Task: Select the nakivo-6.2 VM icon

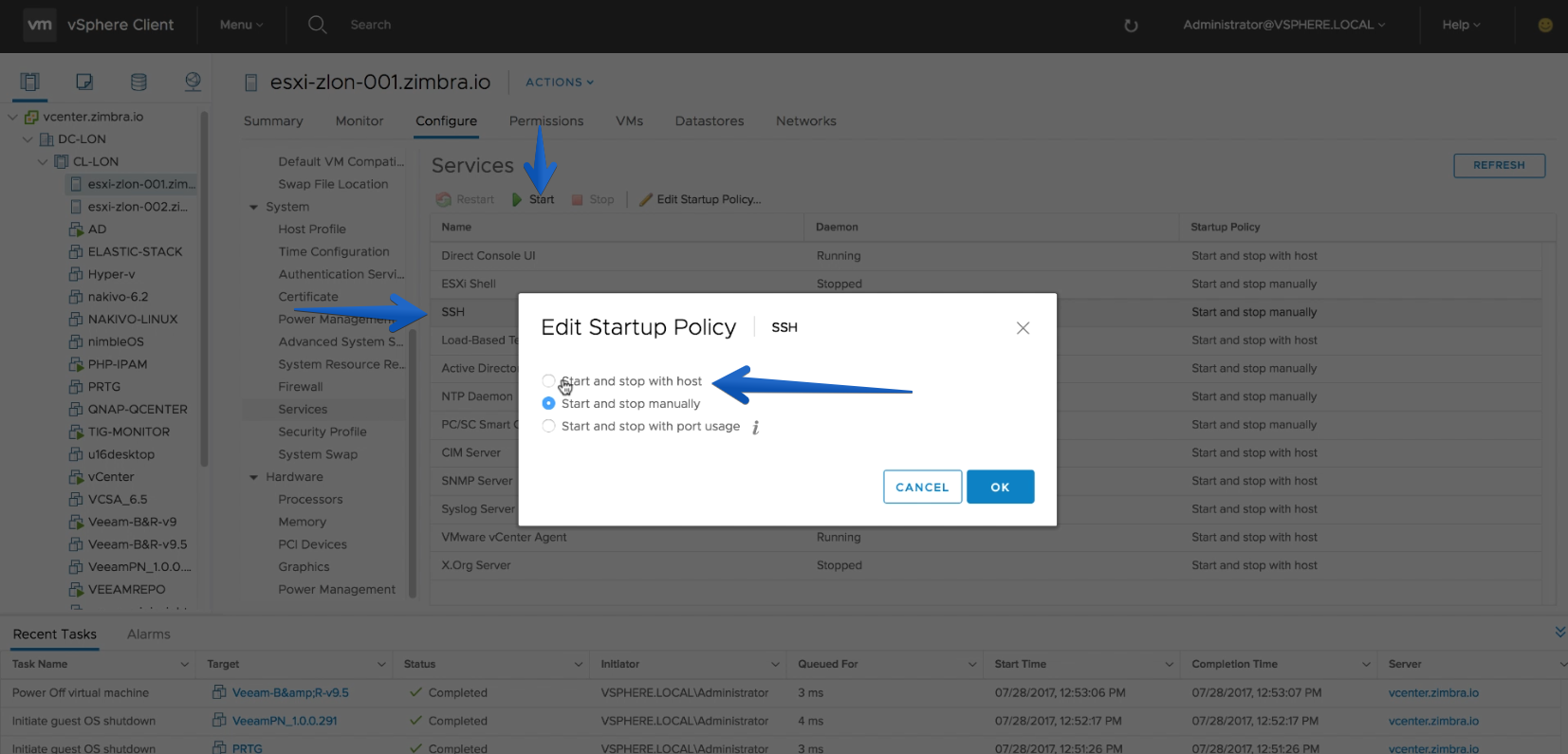Action: click(x=76, y=297)
